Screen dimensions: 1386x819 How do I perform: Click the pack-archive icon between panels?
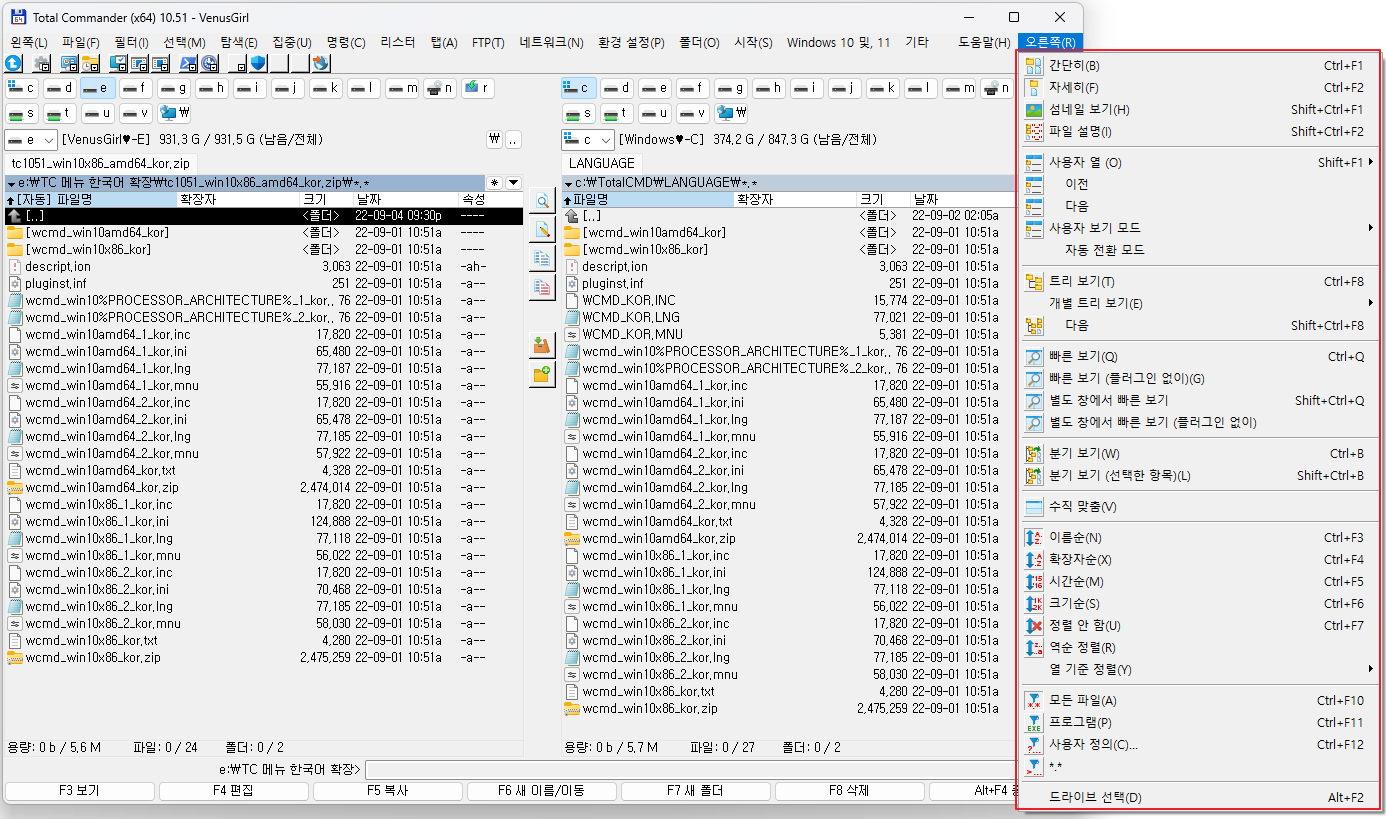(x=542, y=345)
